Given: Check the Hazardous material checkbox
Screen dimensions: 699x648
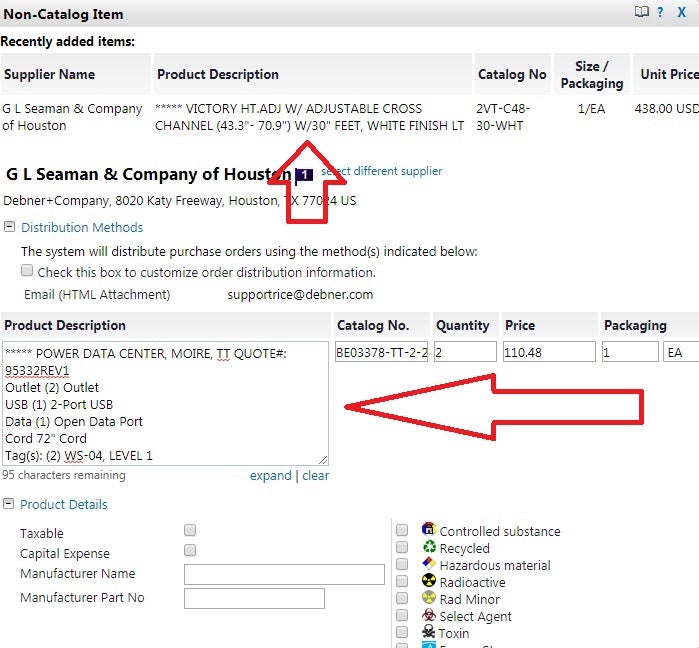Looking at the screenshot, I should pos(402,564).
